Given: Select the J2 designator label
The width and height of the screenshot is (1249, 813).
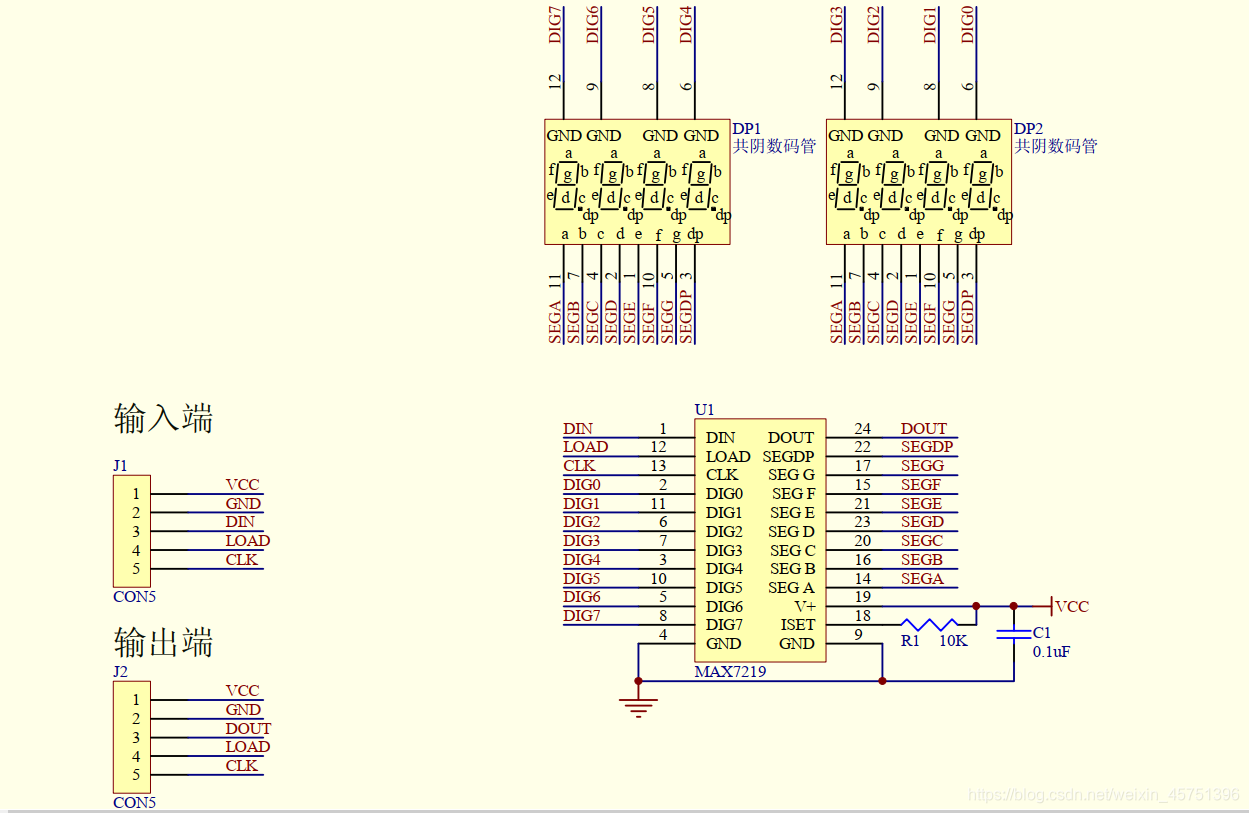Looking at the screenshot, I should click(x=120, y=672).
